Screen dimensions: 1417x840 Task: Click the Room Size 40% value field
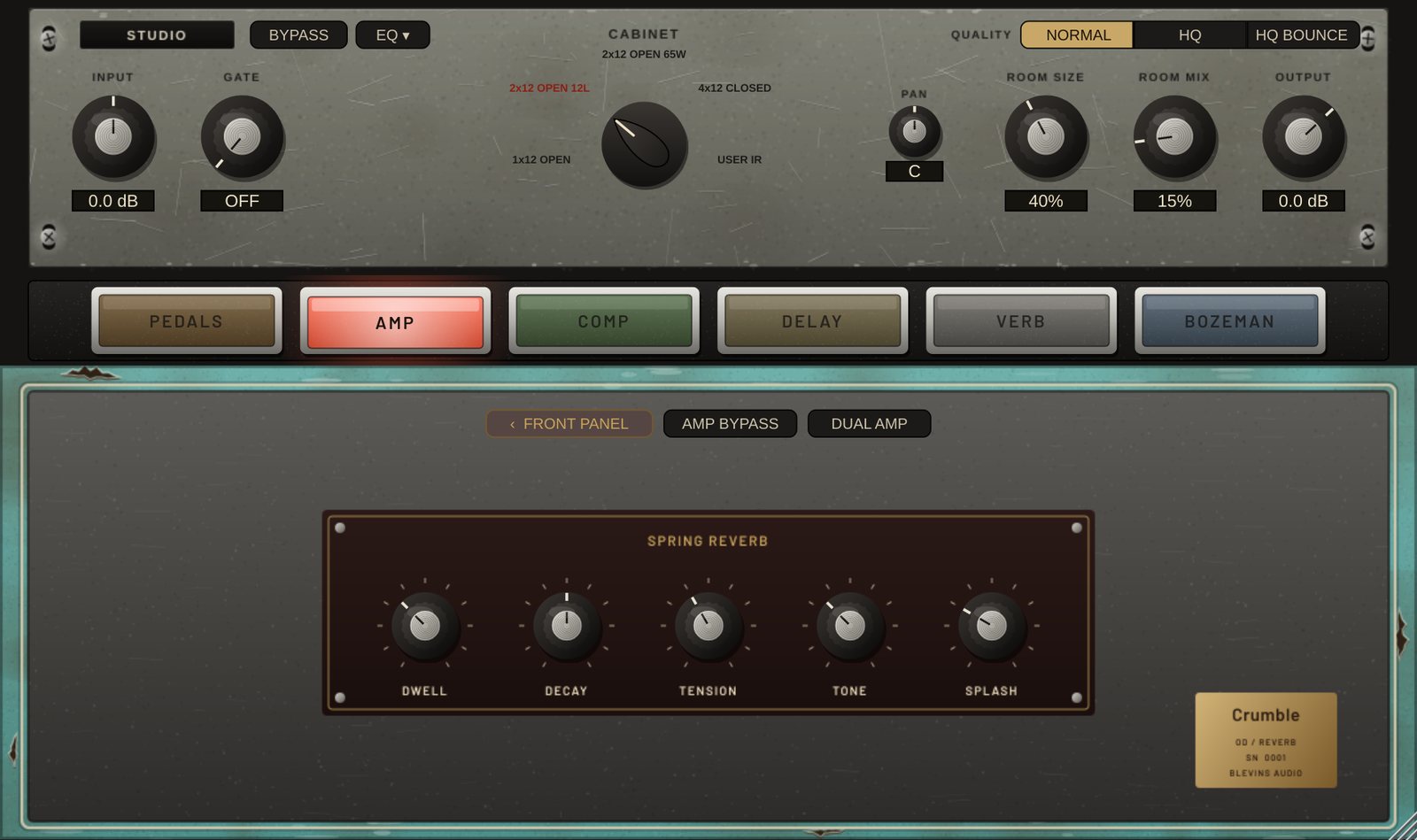pyautogui.click(x=1046, y=201)
